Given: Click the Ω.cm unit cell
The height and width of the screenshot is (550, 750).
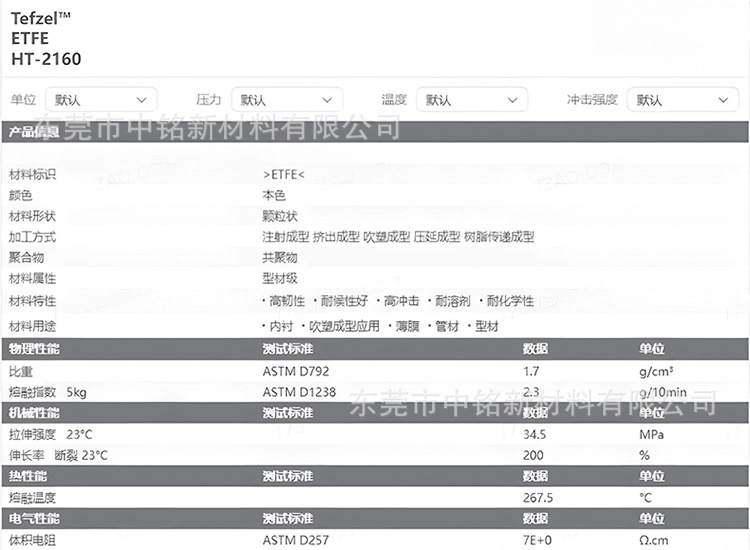Looking at the screenshot, I should tap(654, 541).
